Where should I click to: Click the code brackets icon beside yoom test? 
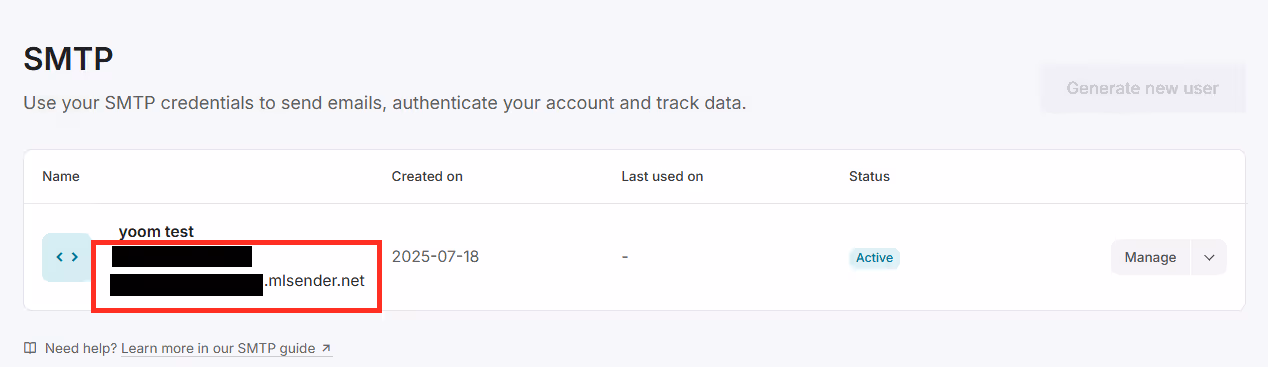tap(67, 257)
